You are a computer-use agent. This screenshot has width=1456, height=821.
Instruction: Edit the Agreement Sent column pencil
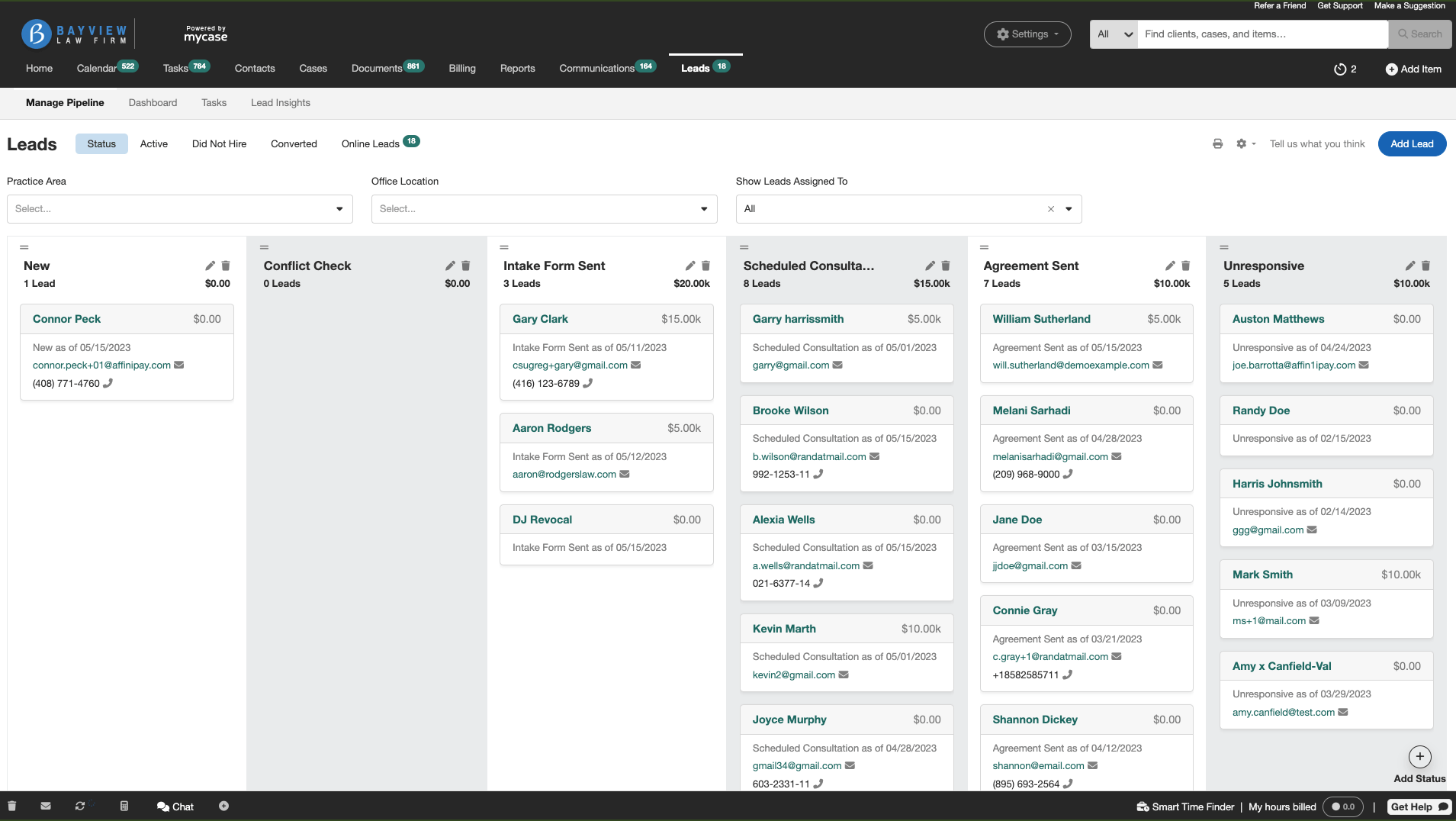click(x=1170, y=266)
